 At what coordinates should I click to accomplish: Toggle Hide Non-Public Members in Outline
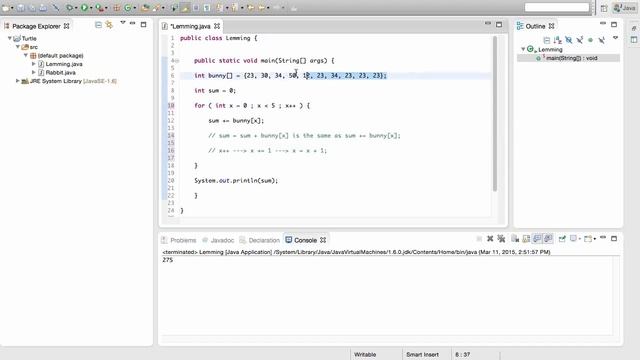pyautogui.click(x=590, y=40)
